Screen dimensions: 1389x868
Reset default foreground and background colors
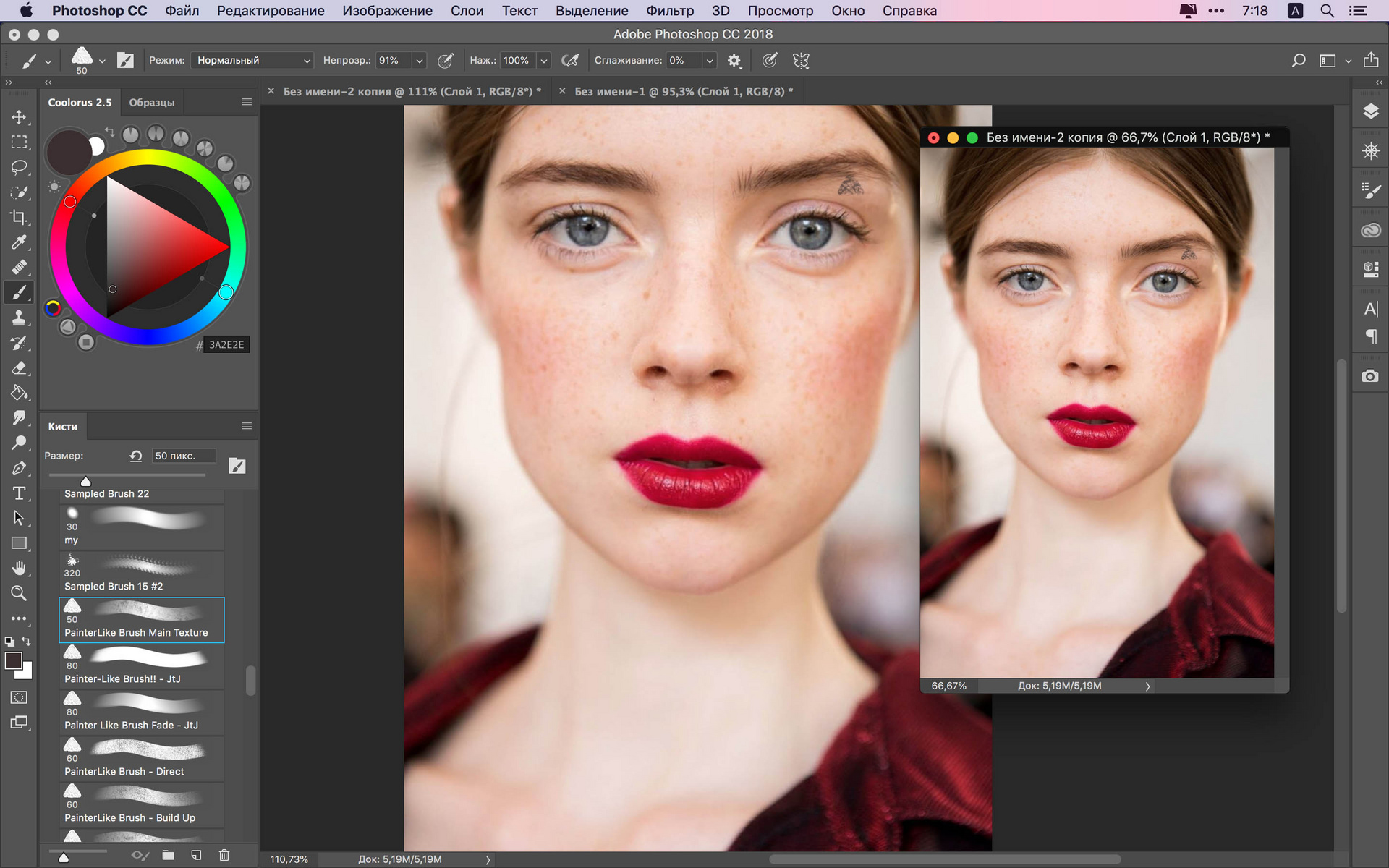click(x=9, y=642)
